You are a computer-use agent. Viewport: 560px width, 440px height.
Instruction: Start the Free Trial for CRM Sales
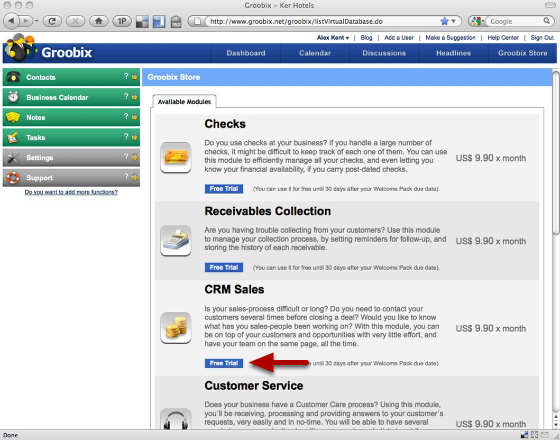(224, 363)
